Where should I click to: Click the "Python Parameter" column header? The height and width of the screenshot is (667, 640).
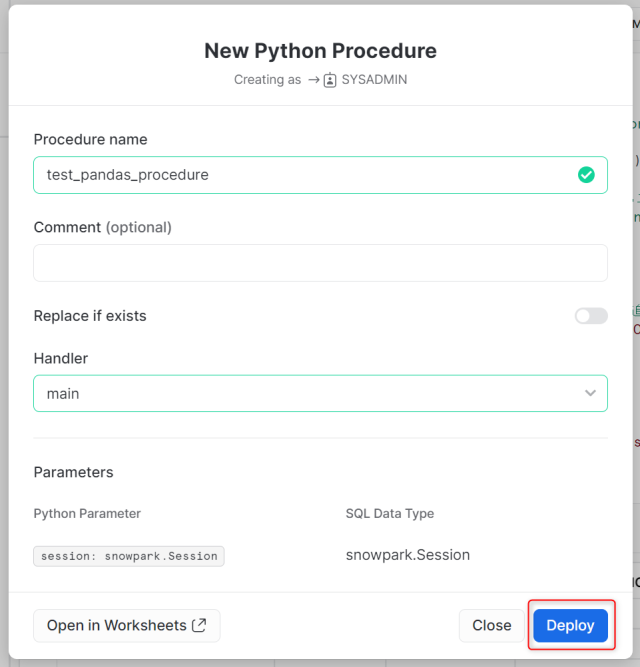pyautogui.click(x=87, y=513)
